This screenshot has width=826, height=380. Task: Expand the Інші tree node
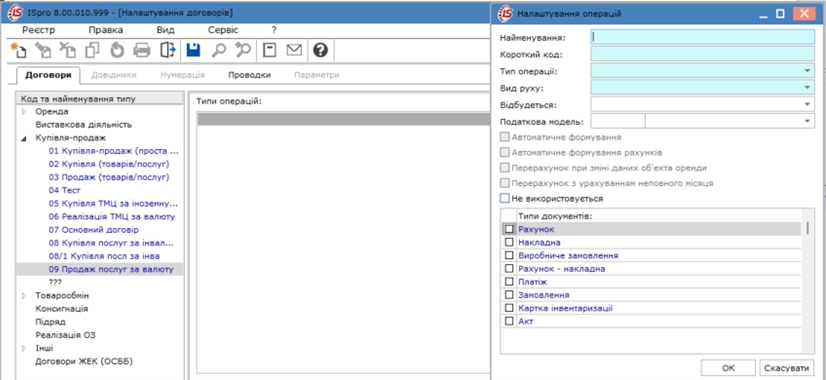click(24, 348)
